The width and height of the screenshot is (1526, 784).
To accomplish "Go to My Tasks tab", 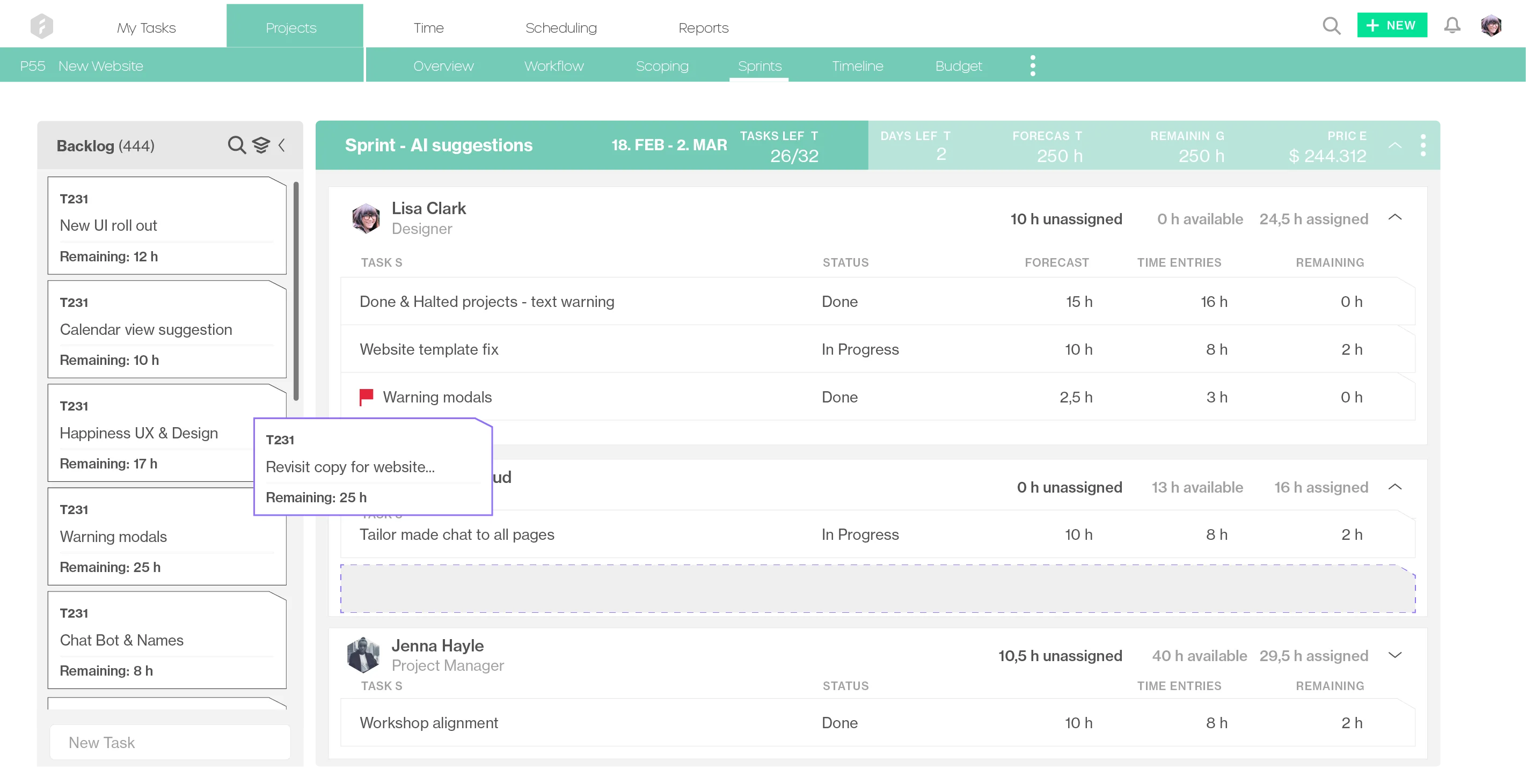I will [147, 28].
